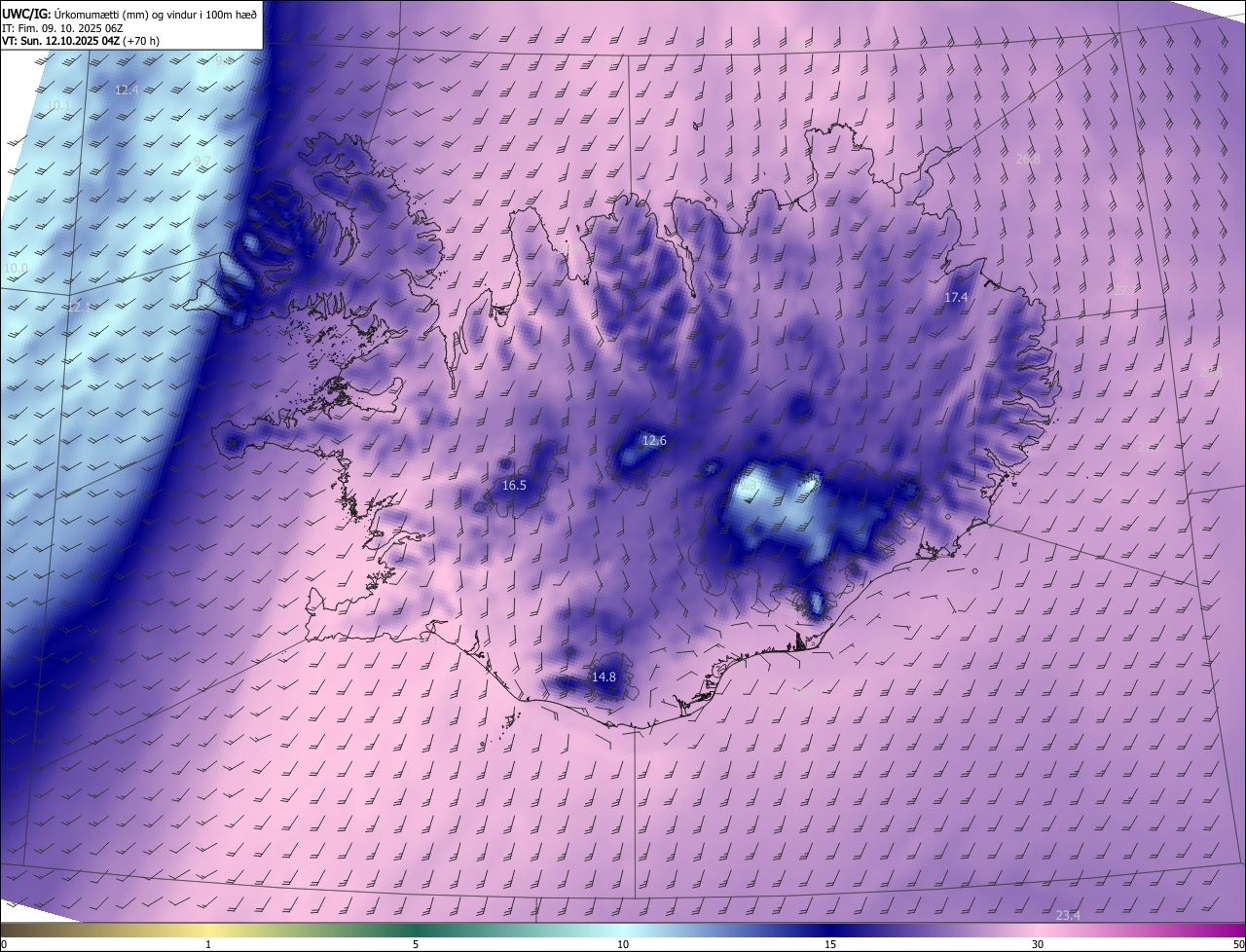Click the 50 tick on the color scale
This screenshot has height=952, width=1246.
(x=1238, y=944)
